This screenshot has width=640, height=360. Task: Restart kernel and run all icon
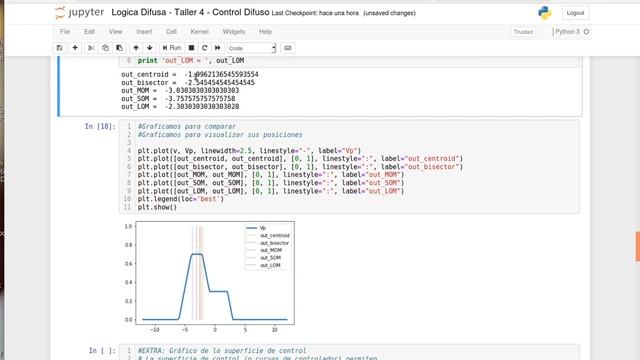point(218,48)
